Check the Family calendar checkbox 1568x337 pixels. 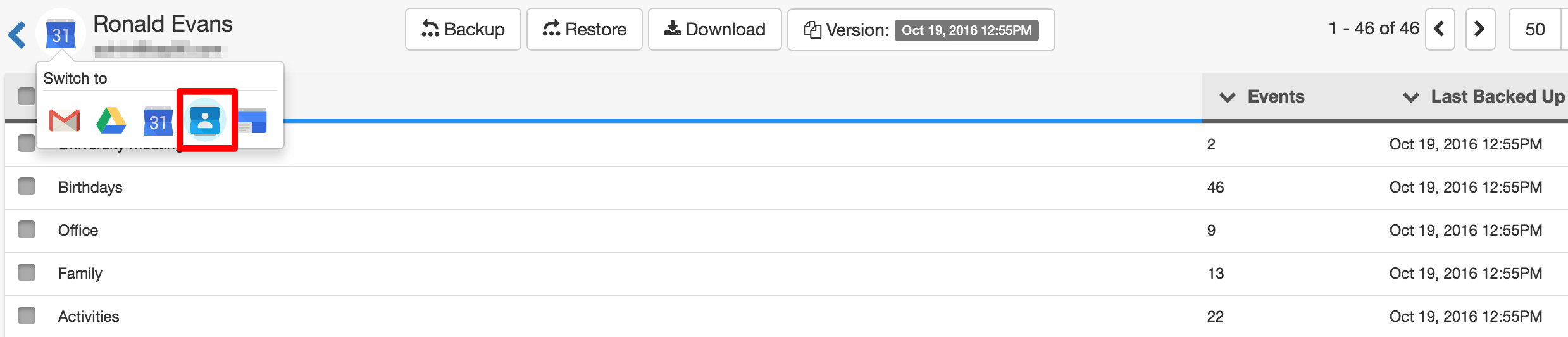(27, 272)
